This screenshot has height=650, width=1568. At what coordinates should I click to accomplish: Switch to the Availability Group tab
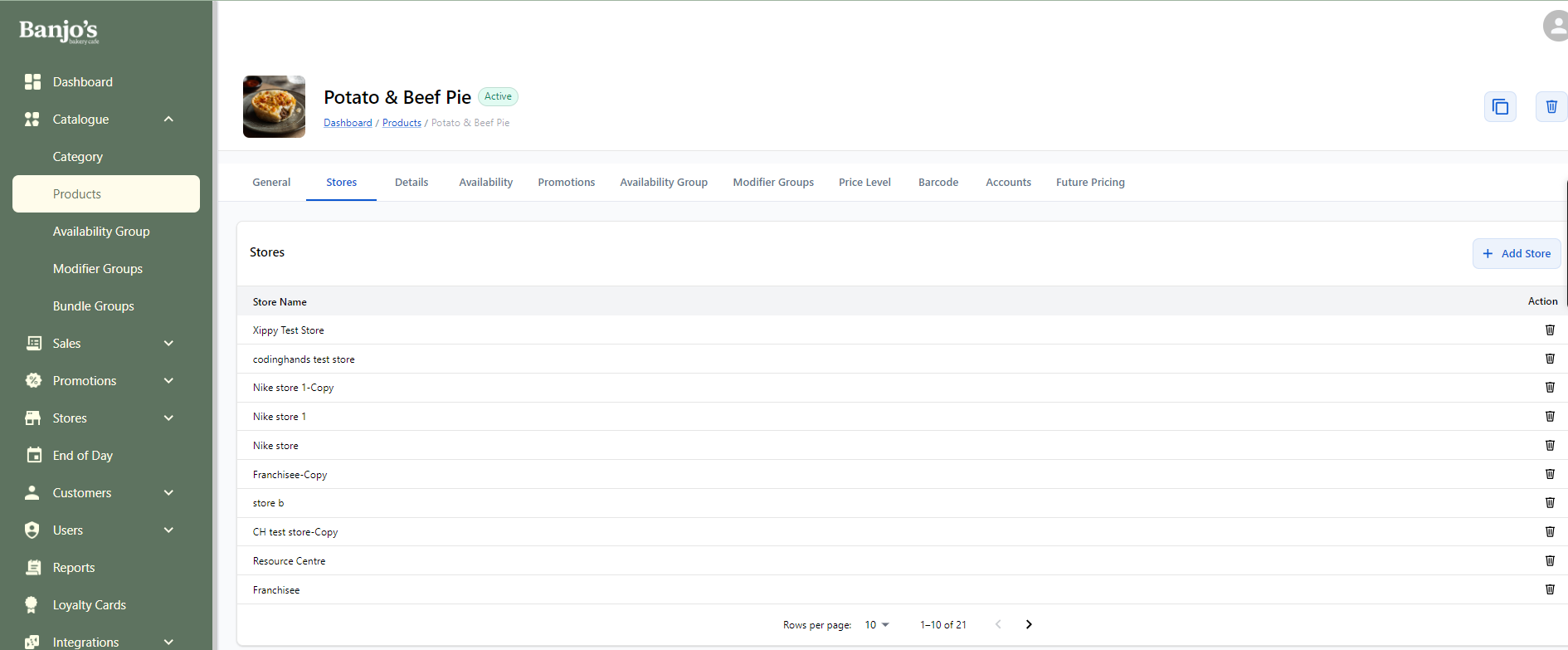[663, 183]
